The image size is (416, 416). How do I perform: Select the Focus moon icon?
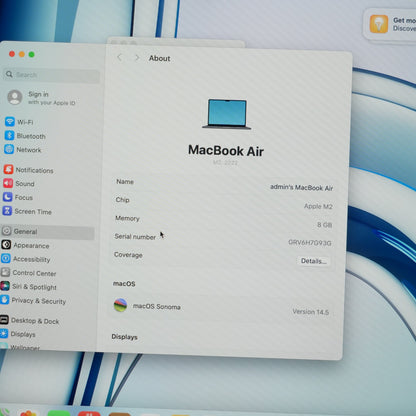click(7, 197)
